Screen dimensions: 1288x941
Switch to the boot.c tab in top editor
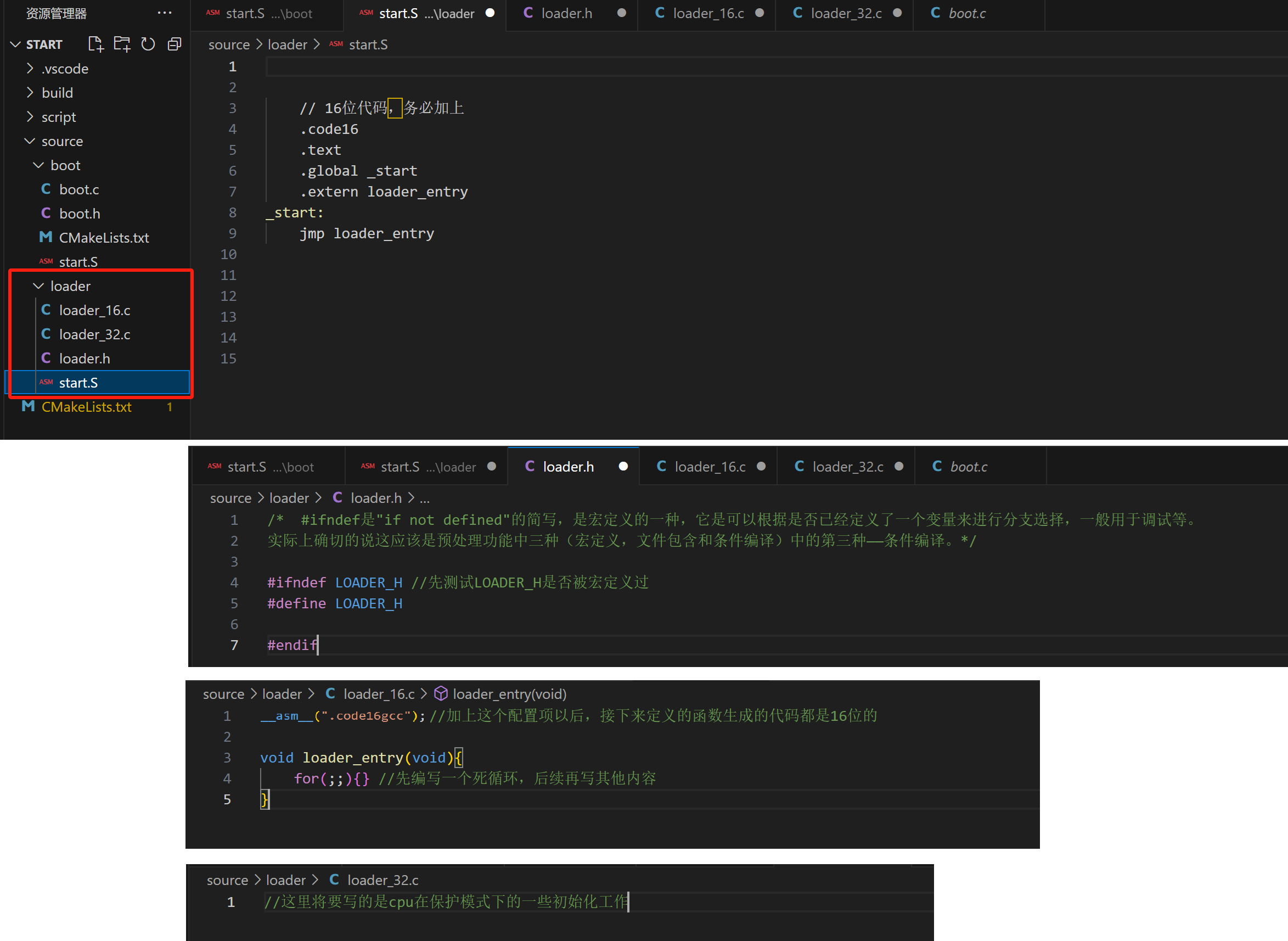click(966, 13)
